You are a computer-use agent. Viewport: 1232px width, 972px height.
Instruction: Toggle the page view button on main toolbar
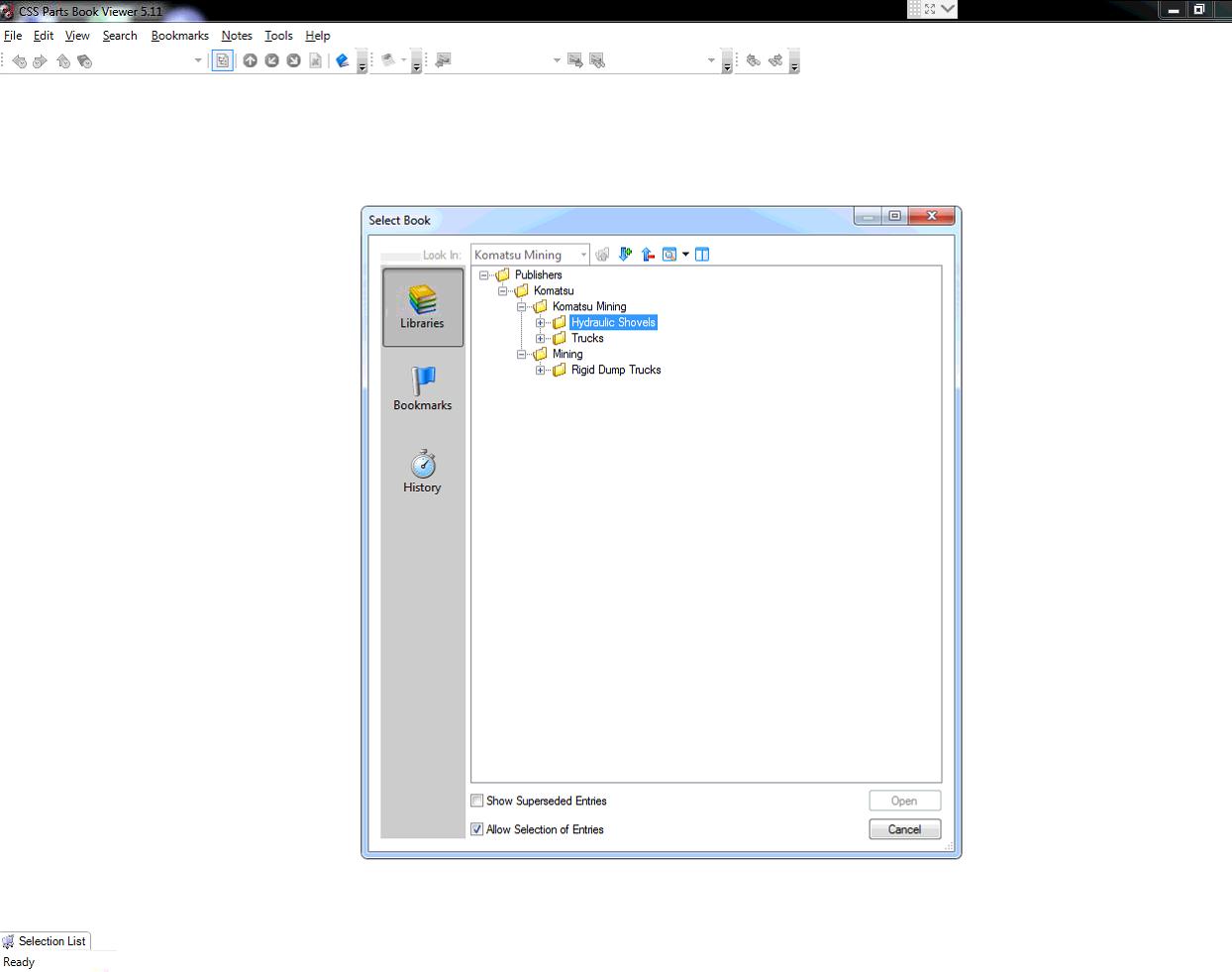click(222, 59)
